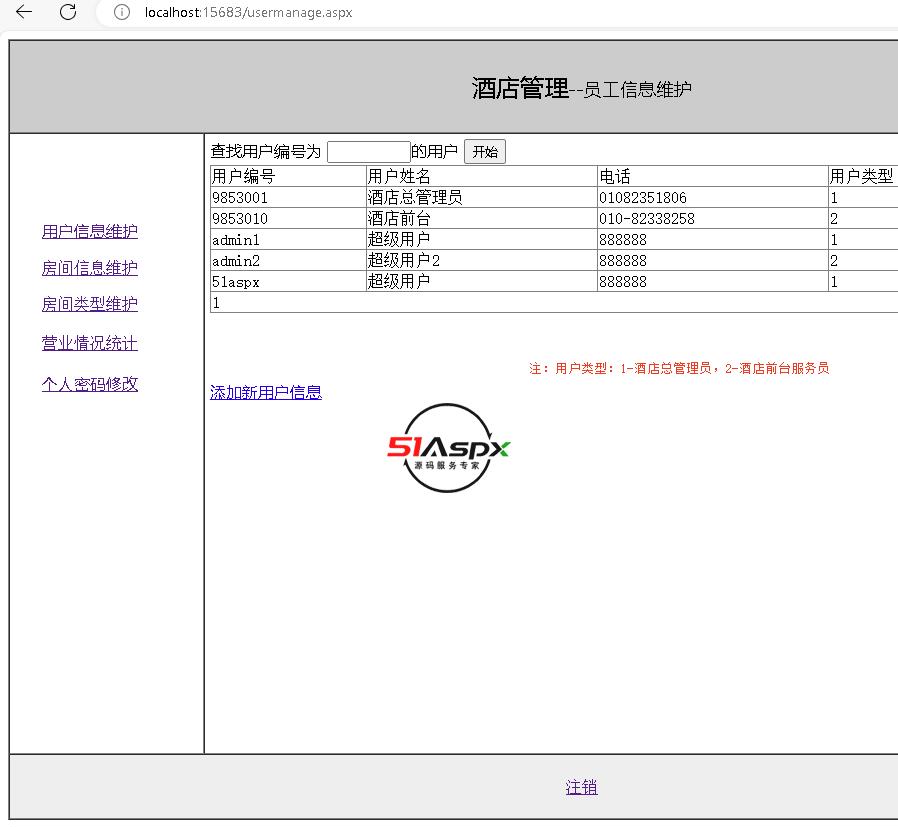This screenshot has width=898, height=827.
Task: Open site info icon beside localhost URL
Action: 122,13
